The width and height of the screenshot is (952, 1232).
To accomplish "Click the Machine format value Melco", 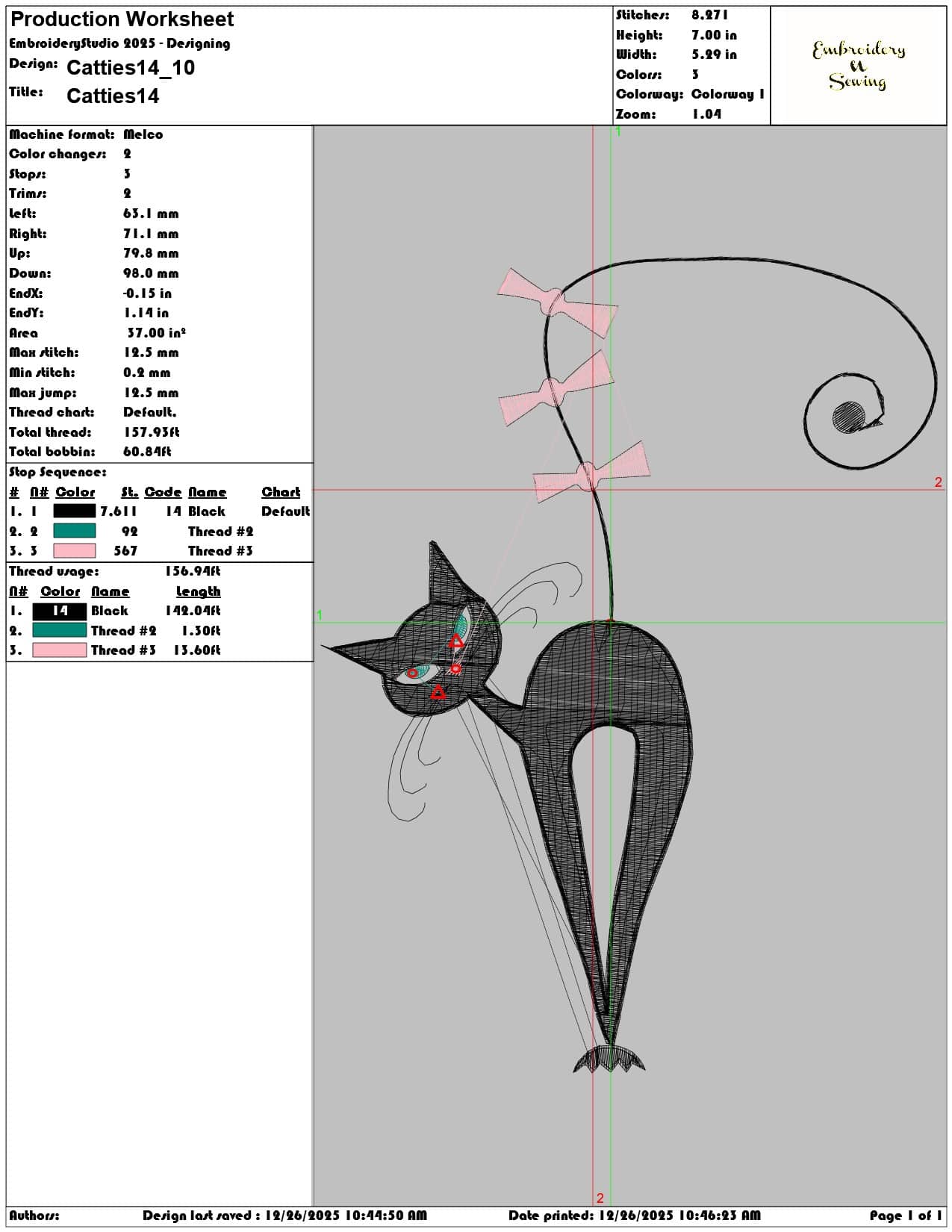I will 143,134.
